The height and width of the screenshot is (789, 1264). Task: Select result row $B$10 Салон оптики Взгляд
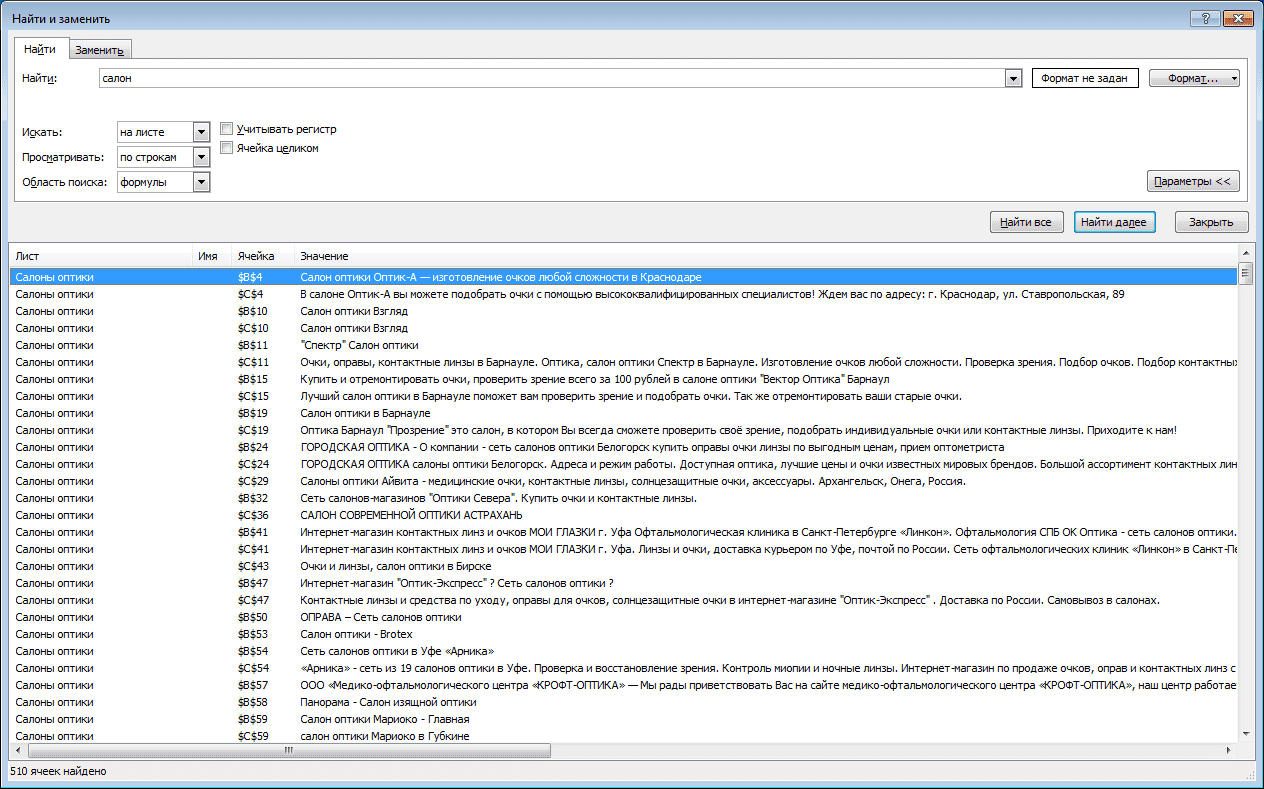[x=624, y=311]
